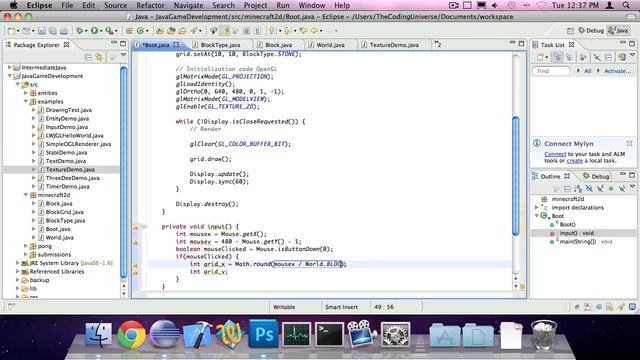
Task: Click the Open Perspective icon
Action: [x=570, y=31]
